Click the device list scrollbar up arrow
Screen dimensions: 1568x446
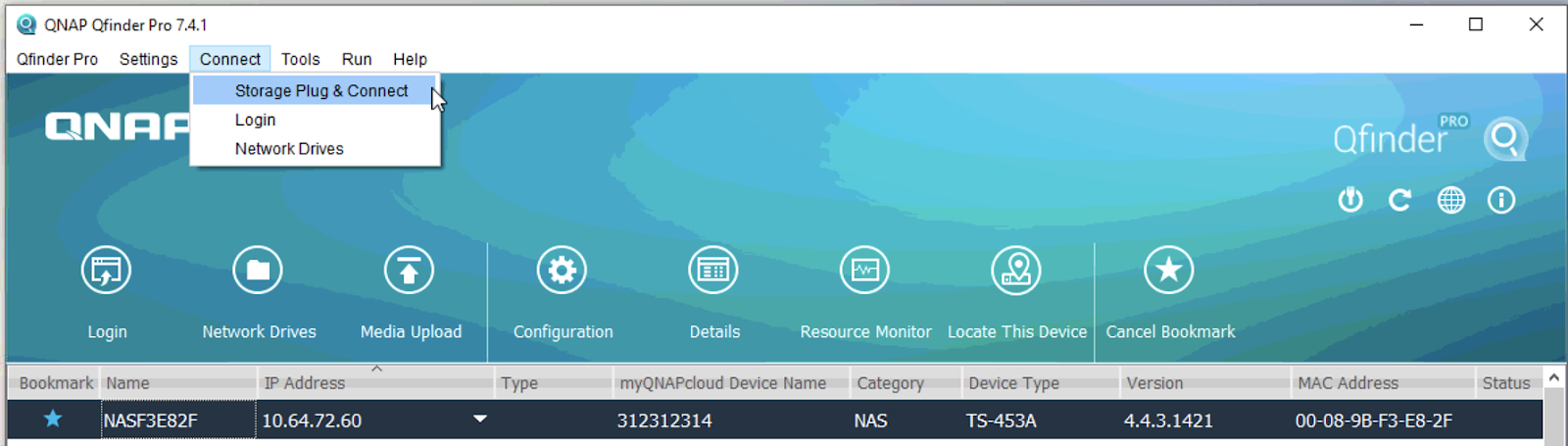point(1553,377)
